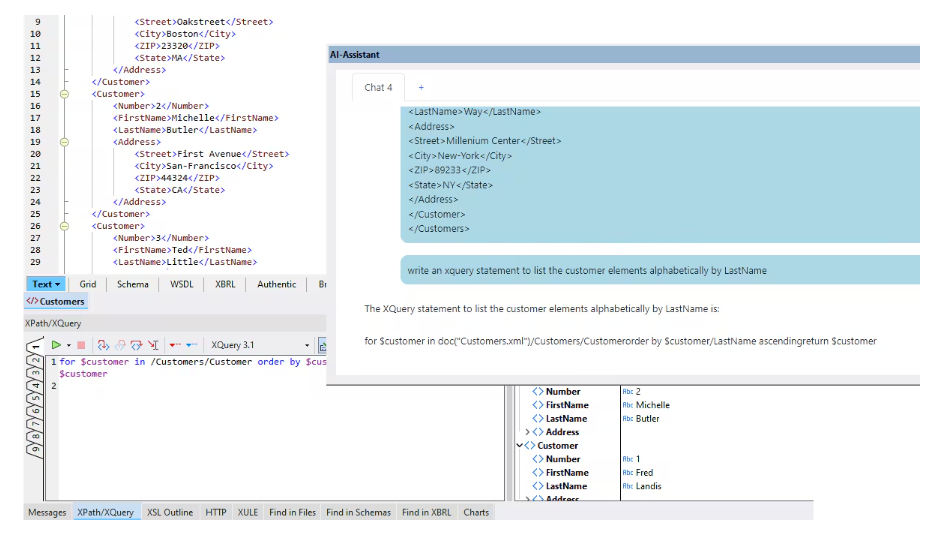The width and height of the screenshot is (936, 535).
Task: Add a new chat with the plus button
Action: (x=421, y=87)
